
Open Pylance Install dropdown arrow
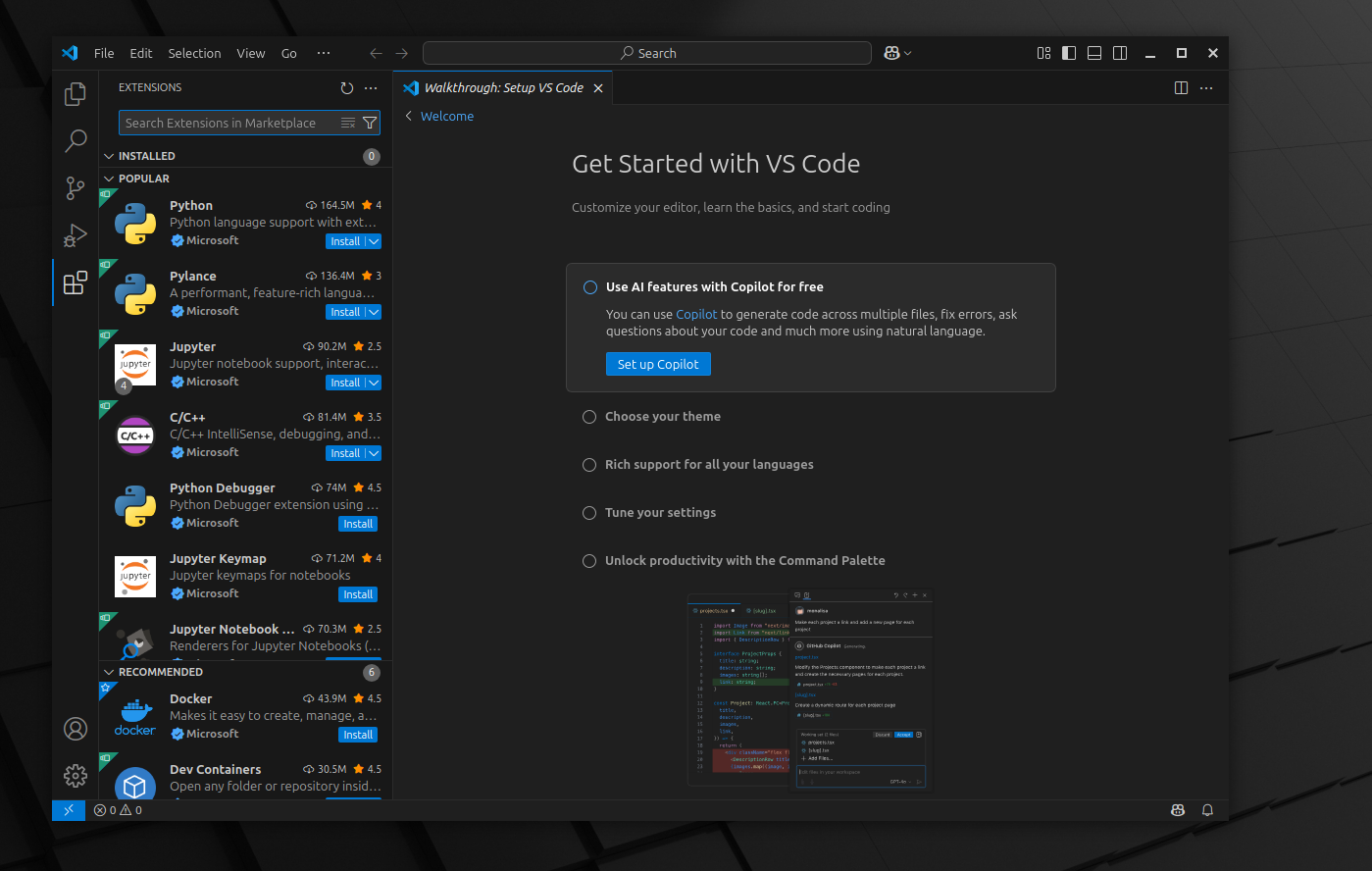click(374, 312)
